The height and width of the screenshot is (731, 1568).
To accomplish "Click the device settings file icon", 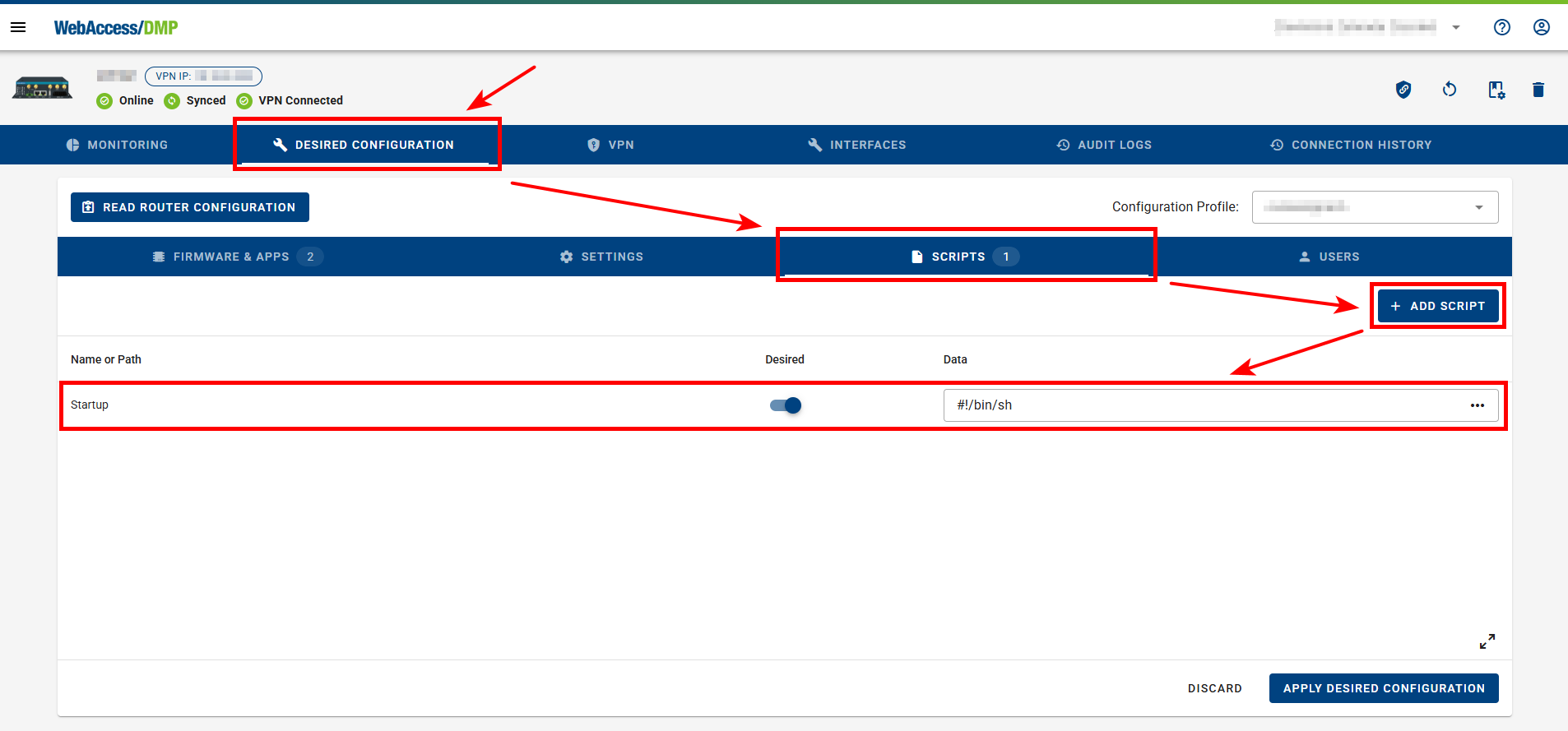I will (1496, 90).
